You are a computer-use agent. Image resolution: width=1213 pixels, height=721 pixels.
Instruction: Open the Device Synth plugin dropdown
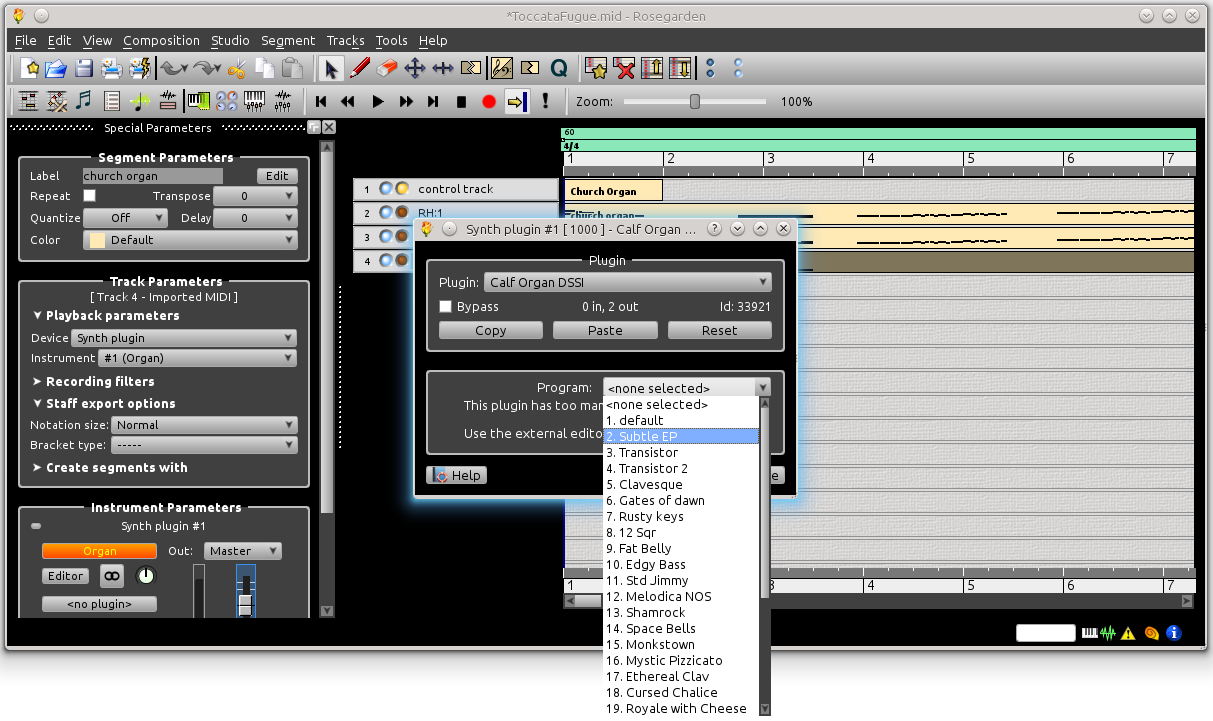click(185, 338)
